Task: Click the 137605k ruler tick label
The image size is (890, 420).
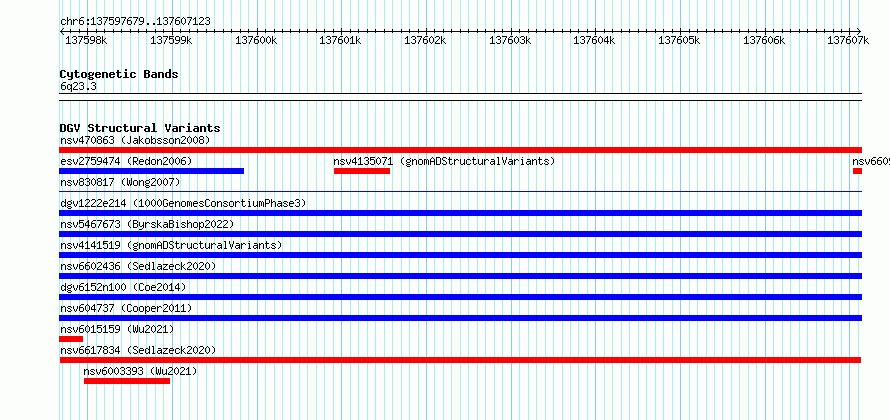Action: 679,40
